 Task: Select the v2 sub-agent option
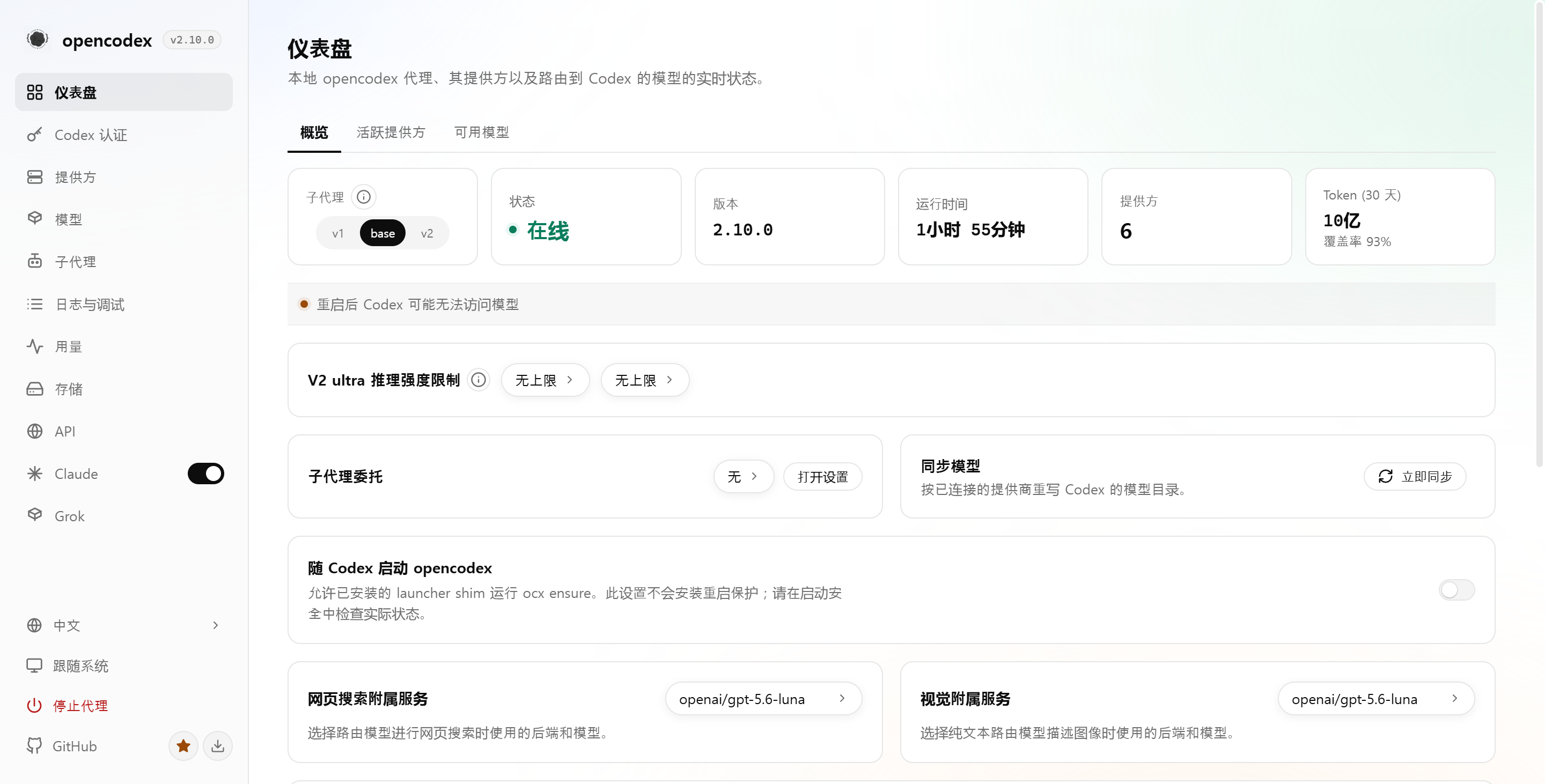coord(427,233)
